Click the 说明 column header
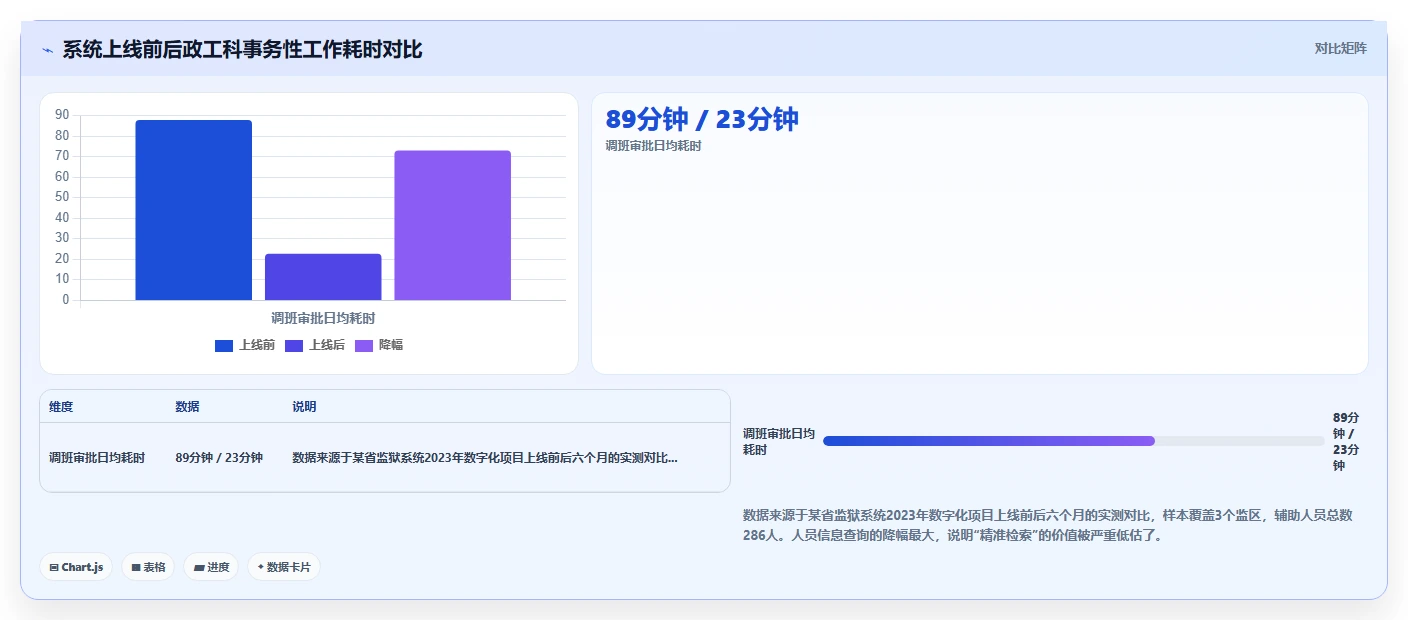Screen dimensions: 1408x620 304,407
